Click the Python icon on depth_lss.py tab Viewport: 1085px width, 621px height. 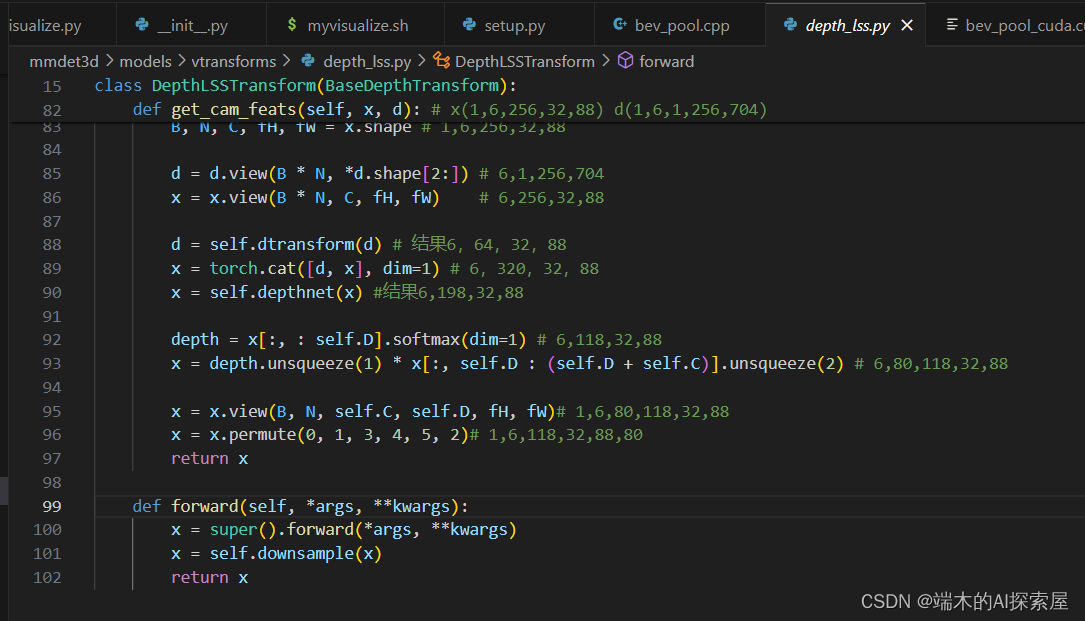pos(790,25)
